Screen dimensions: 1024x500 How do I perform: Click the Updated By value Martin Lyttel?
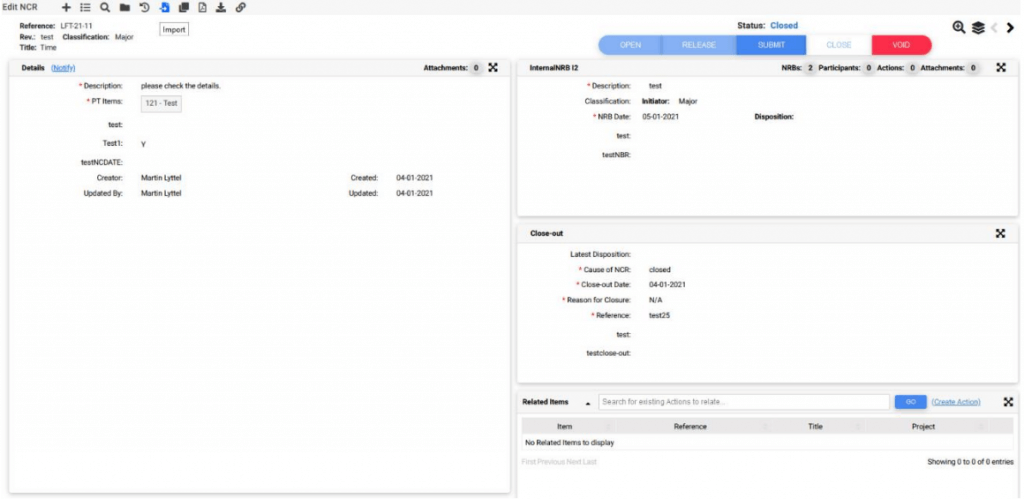pyautogui.click(x=161, y=193)
